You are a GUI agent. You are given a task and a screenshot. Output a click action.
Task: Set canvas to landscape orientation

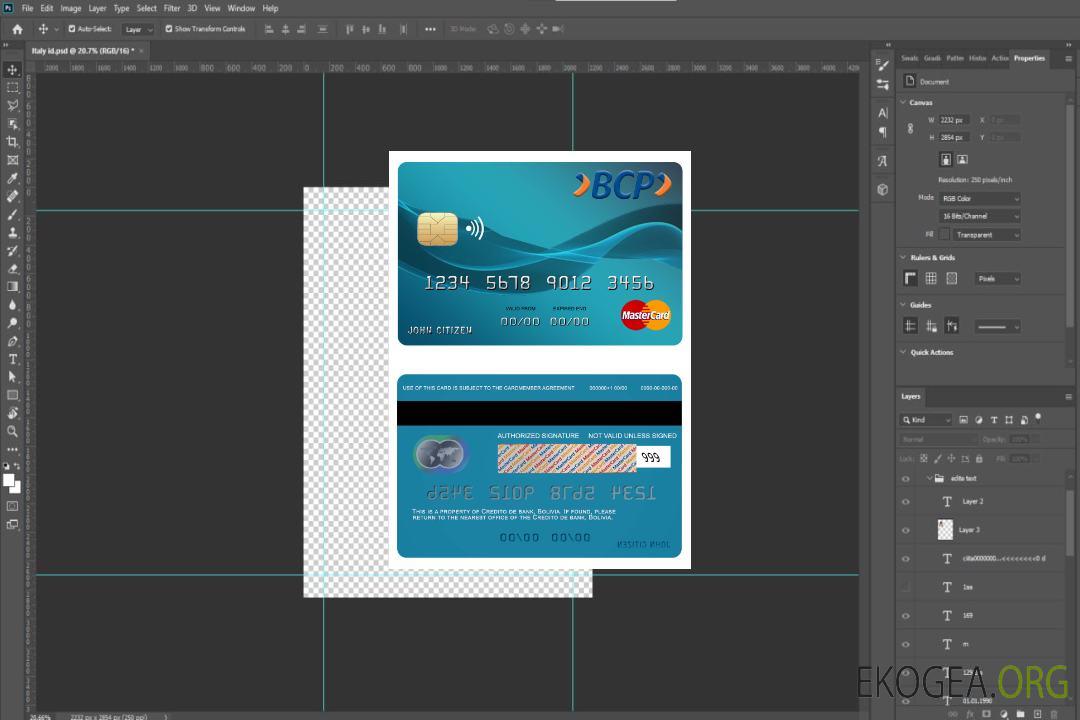pos(962,160)
